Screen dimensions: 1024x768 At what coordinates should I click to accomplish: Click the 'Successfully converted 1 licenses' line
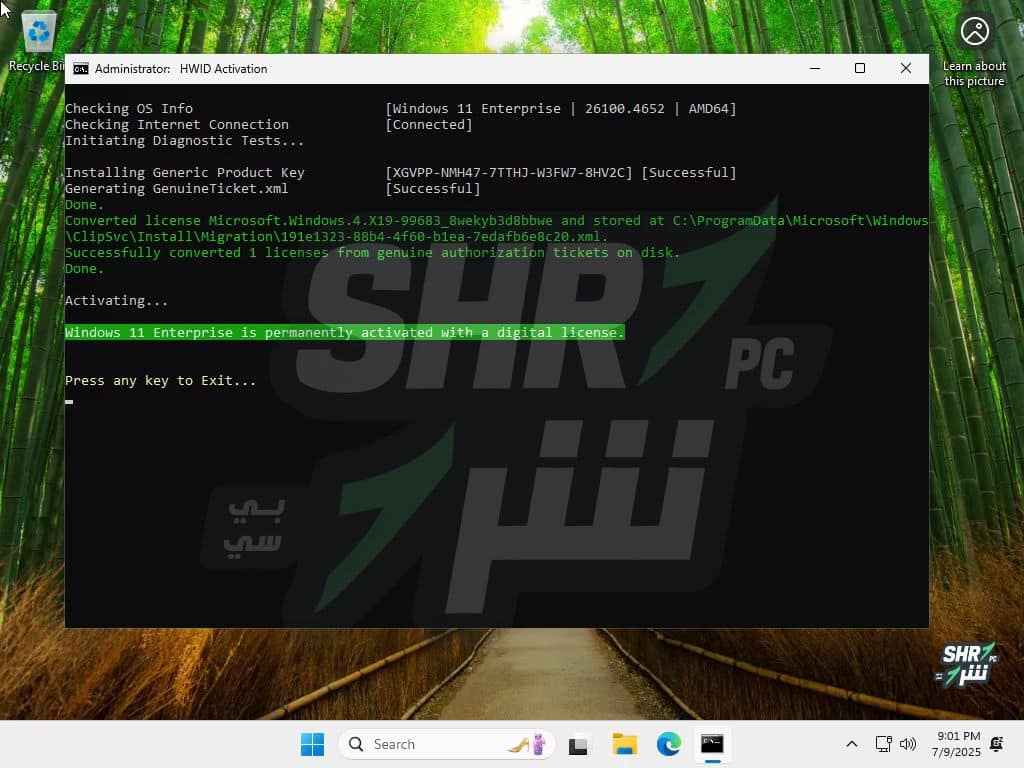point(372,252)
